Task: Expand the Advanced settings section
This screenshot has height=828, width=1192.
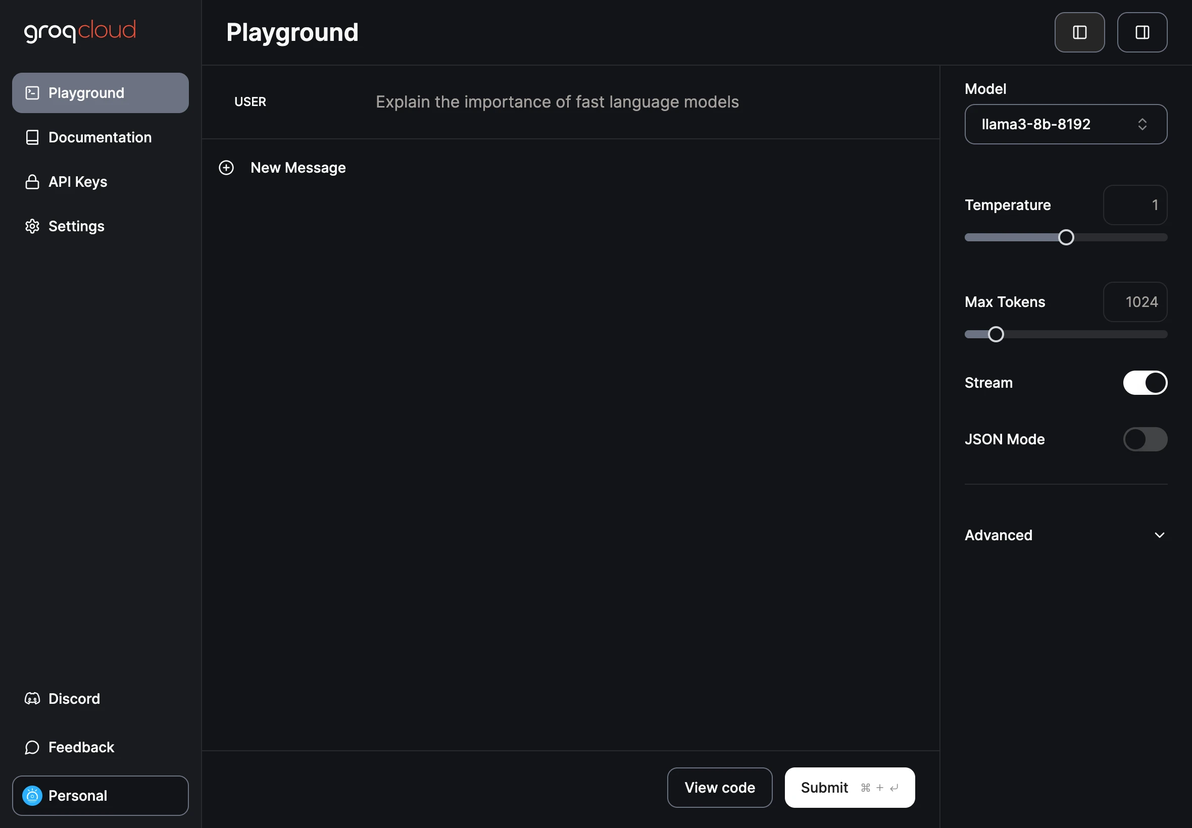Action: 1066,535
